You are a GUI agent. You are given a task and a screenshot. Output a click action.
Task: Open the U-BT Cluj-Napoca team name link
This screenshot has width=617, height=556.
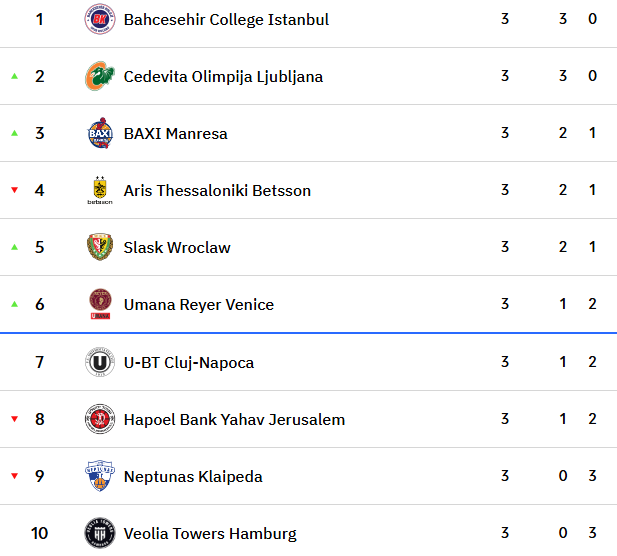pyautogui.click(x=188, y=363)
